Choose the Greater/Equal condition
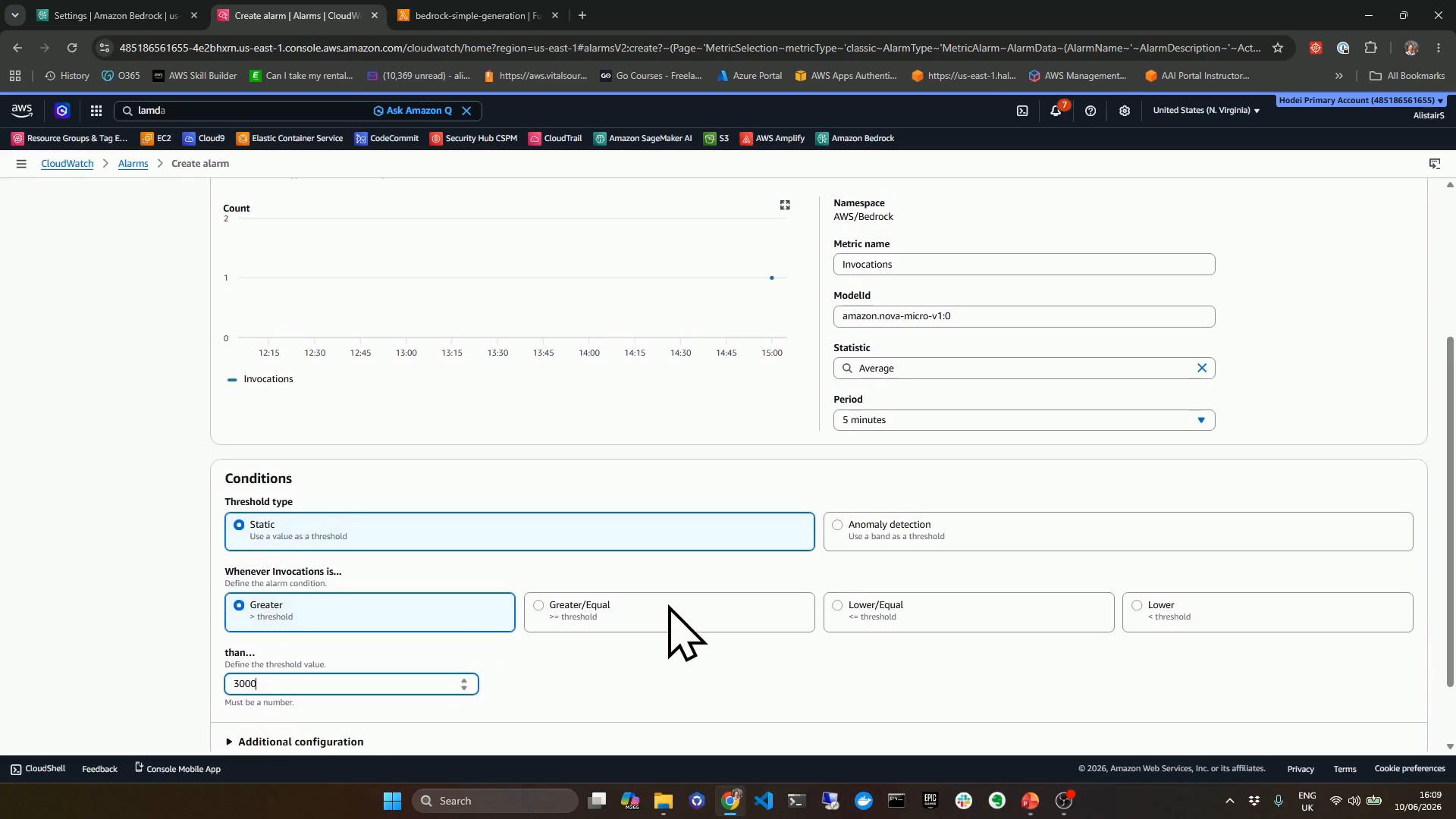This screenshot has width=1456, height=819. coord(669,612)
